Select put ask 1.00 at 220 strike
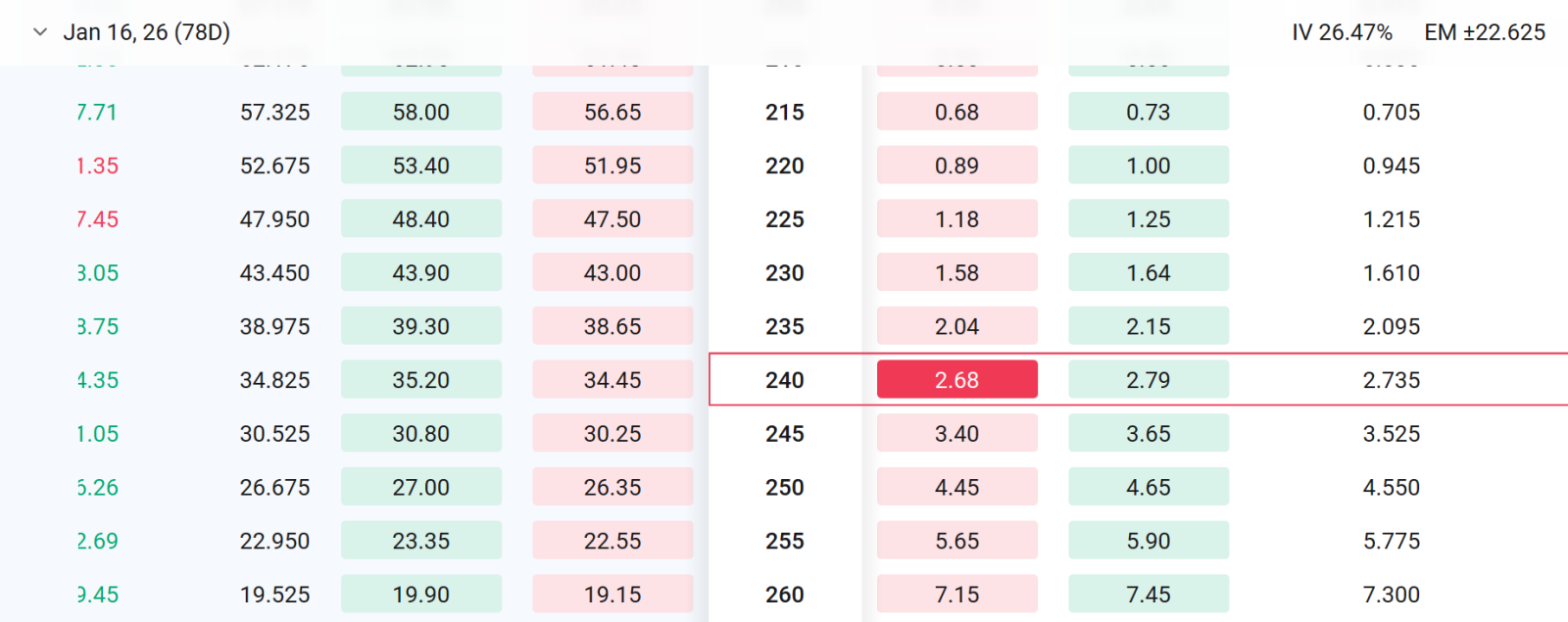 pyautogui.click(x=1149, y=166)
